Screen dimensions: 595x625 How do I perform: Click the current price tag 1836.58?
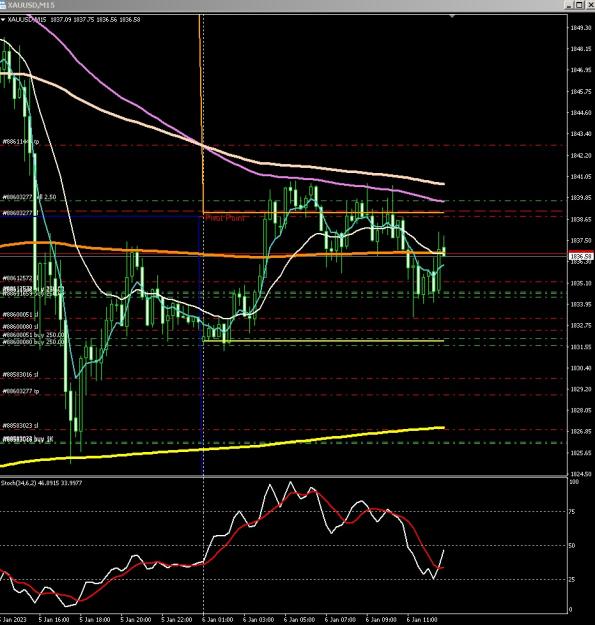(x=581, y=256)
